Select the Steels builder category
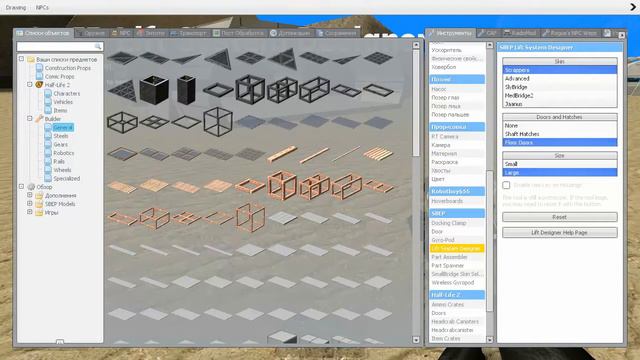640x360 pixels. [60, 136]
